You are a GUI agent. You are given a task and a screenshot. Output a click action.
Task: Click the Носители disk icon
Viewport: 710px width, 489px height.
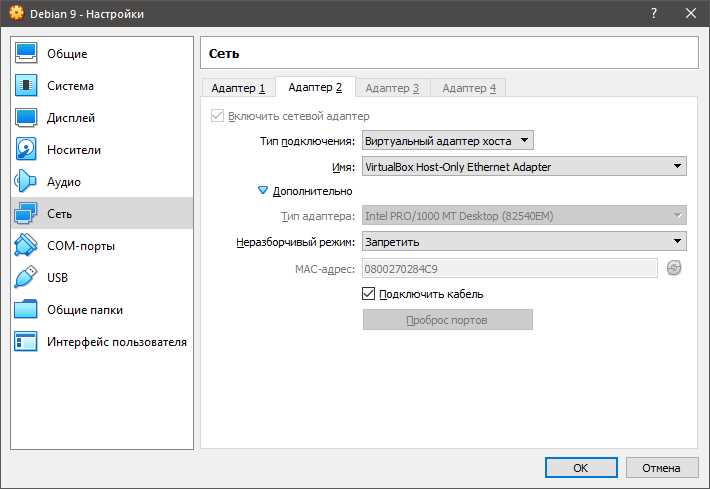(26, 149)
